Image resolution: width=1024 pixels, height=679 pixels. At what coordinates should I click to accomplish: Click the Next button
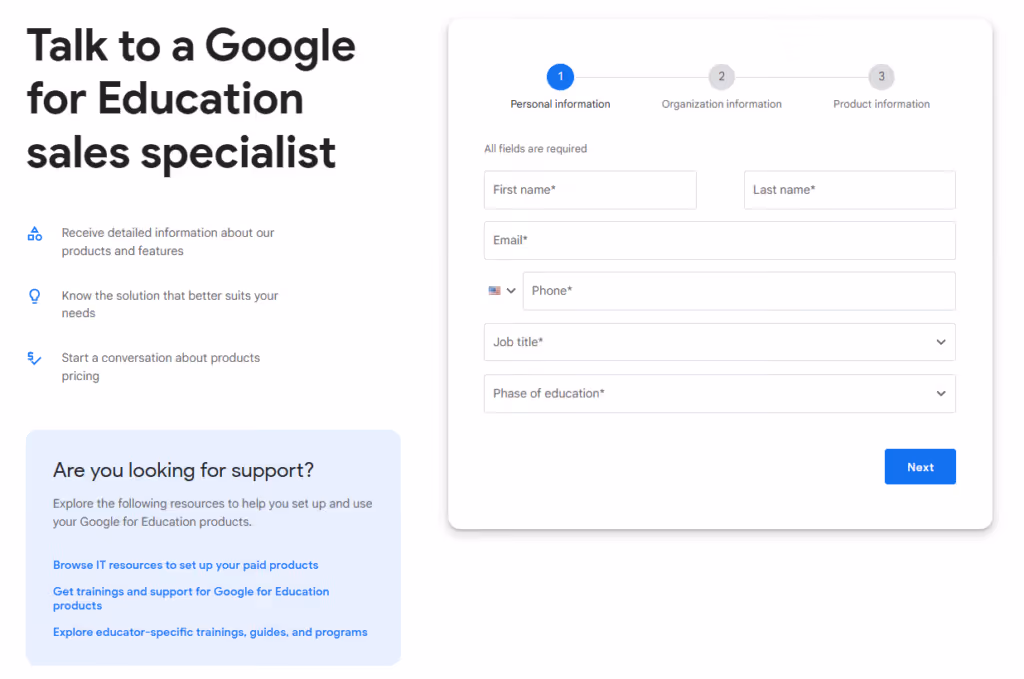click(919, 466)
